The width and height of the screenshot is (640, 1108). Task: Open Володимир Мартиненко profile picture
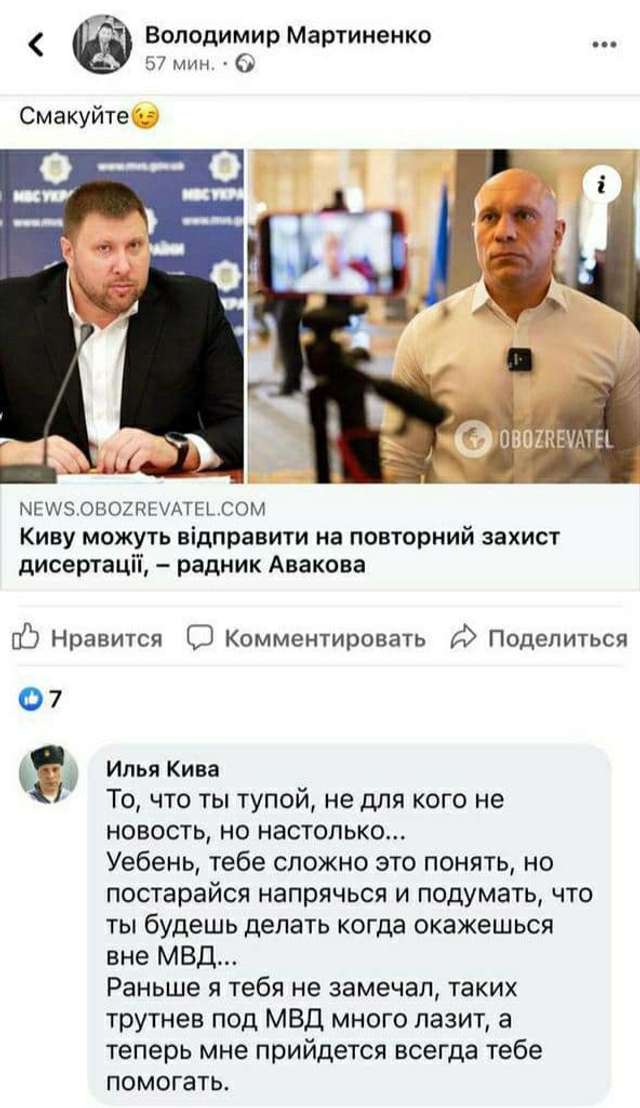click(102, 45)
